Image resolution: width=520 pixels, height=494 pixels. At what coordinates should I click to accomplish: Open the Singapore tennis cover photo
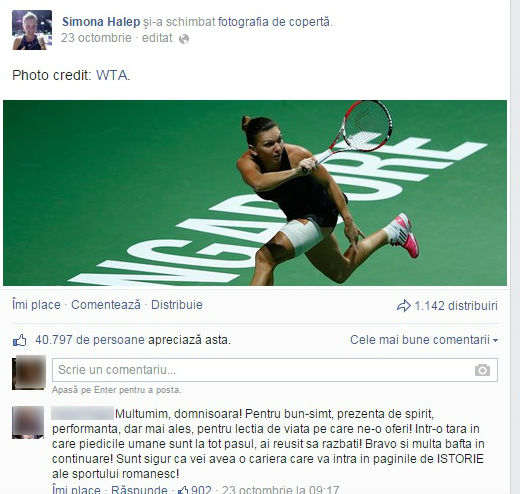click(255, 193)
